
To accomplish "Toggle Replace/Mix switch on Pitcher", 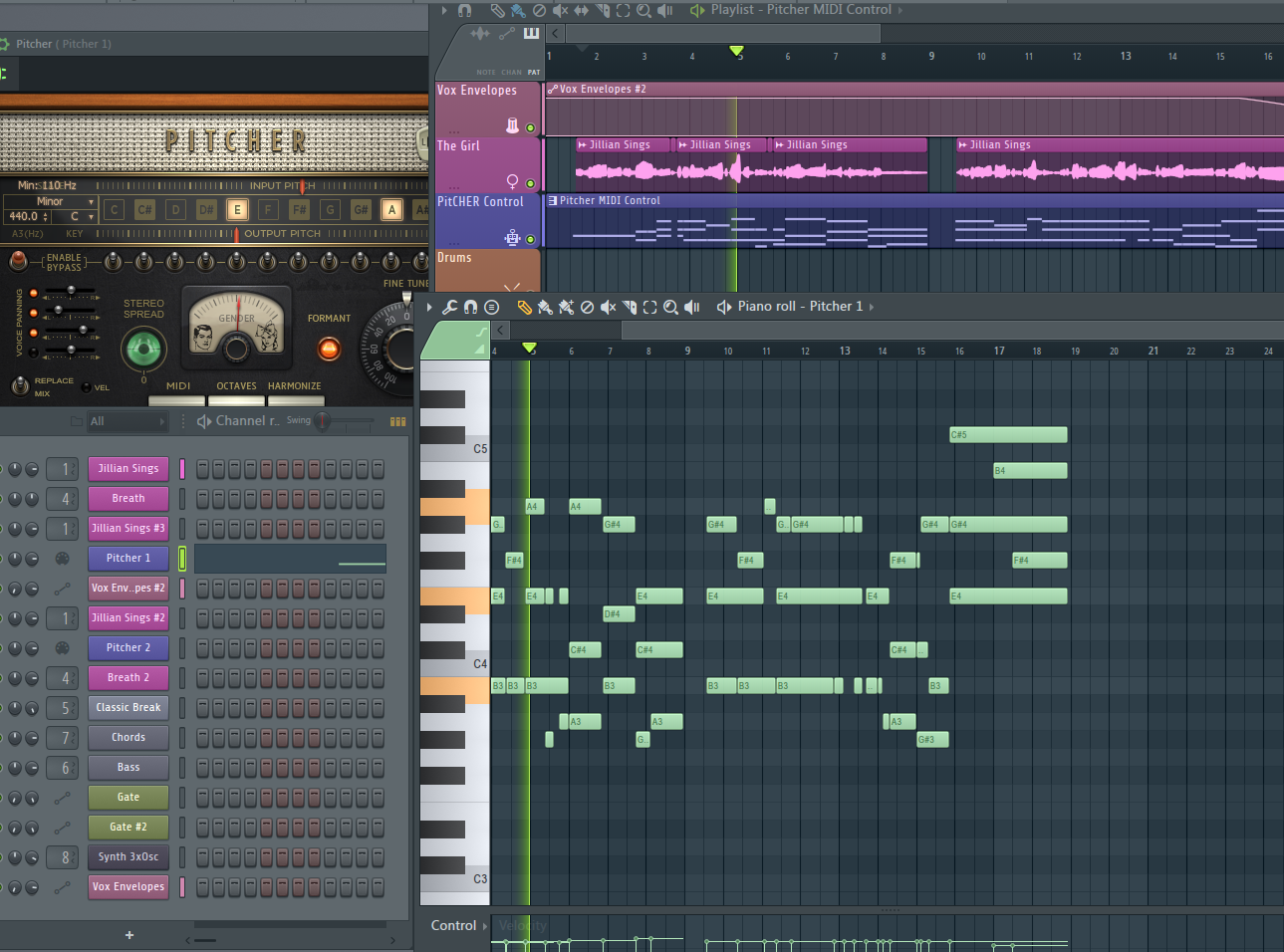I will (x=20, y=385).
